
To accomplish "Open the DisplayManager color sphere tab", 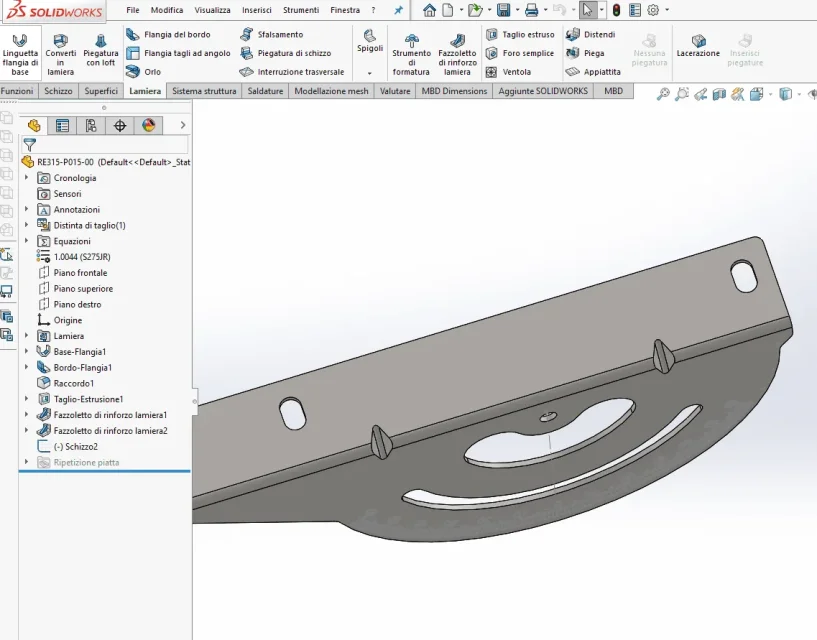I will [x=148, y=126].
